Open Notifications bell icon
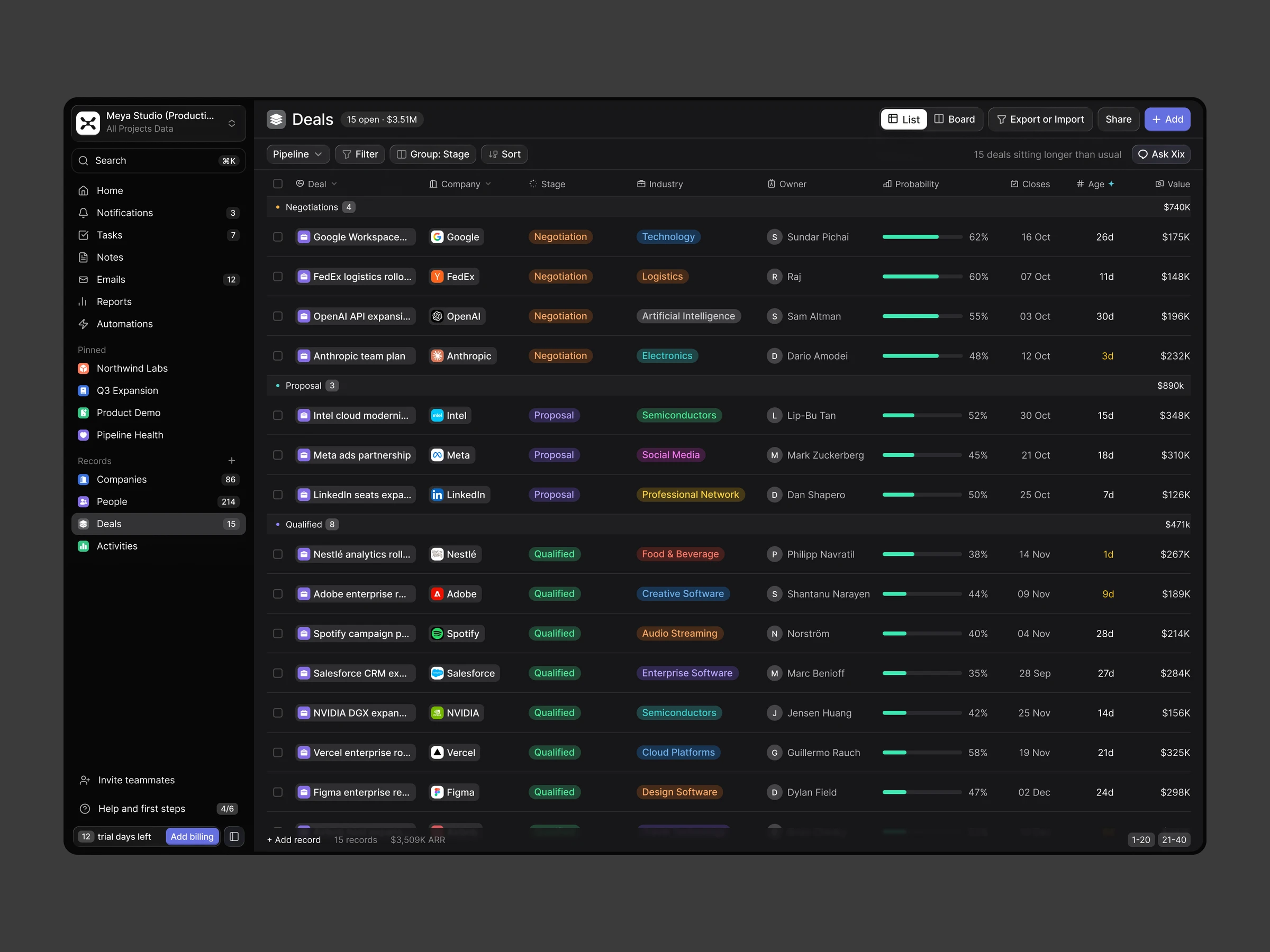1270x952 pixels. pyautogui.click(x=83, y=213)
